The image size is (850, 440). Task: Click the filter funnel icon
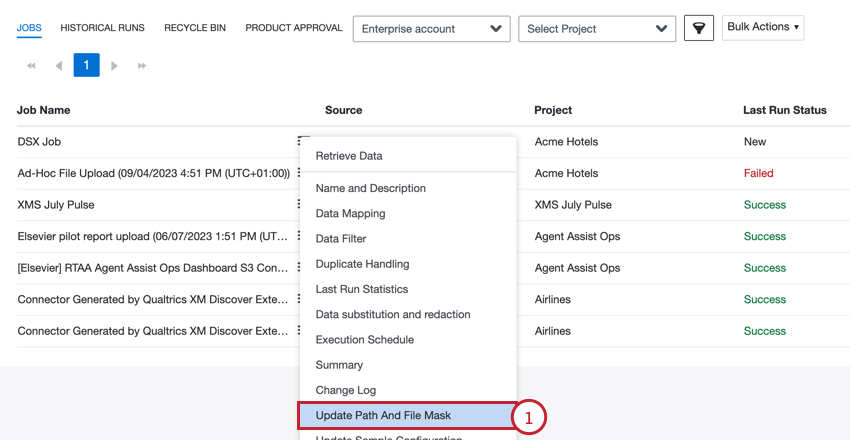pyautogui.click(x=698, y=28)
